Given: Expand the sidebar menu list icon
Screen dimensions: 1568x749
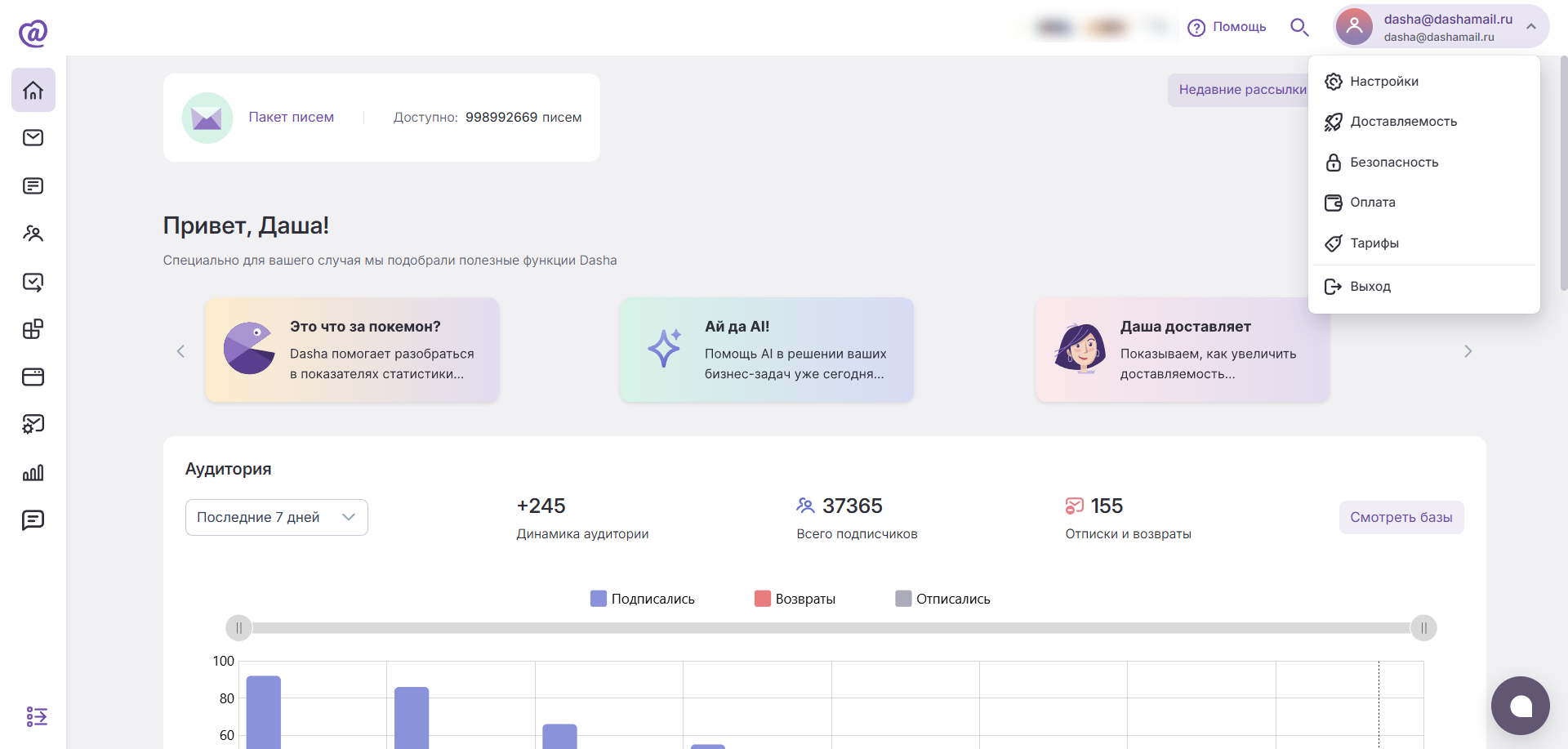Looking at the screenshot, I should pyautogui.click(x=37, y=716).
